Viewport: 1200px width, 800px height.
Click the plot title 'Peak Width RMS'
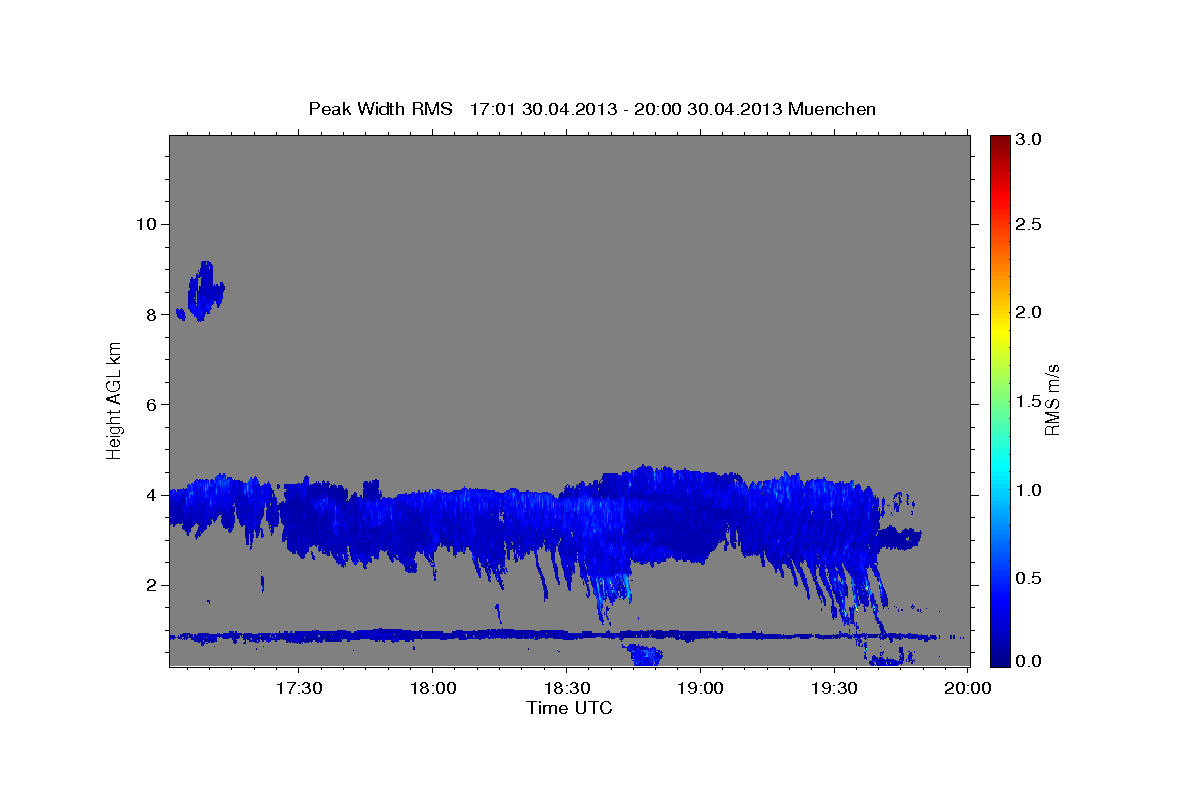pyautogui.click(x=381, y=109)
